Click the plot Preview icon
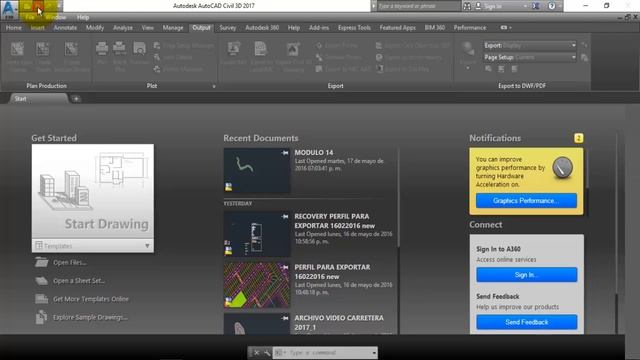Viewport: 640px width, 360px height. [x=139, y=48]
